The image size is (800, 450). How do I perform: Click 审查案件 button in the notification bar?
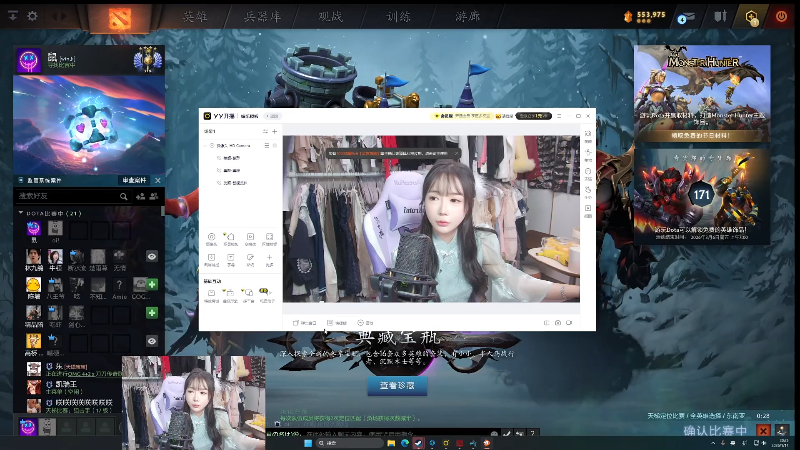pos(134,180)
